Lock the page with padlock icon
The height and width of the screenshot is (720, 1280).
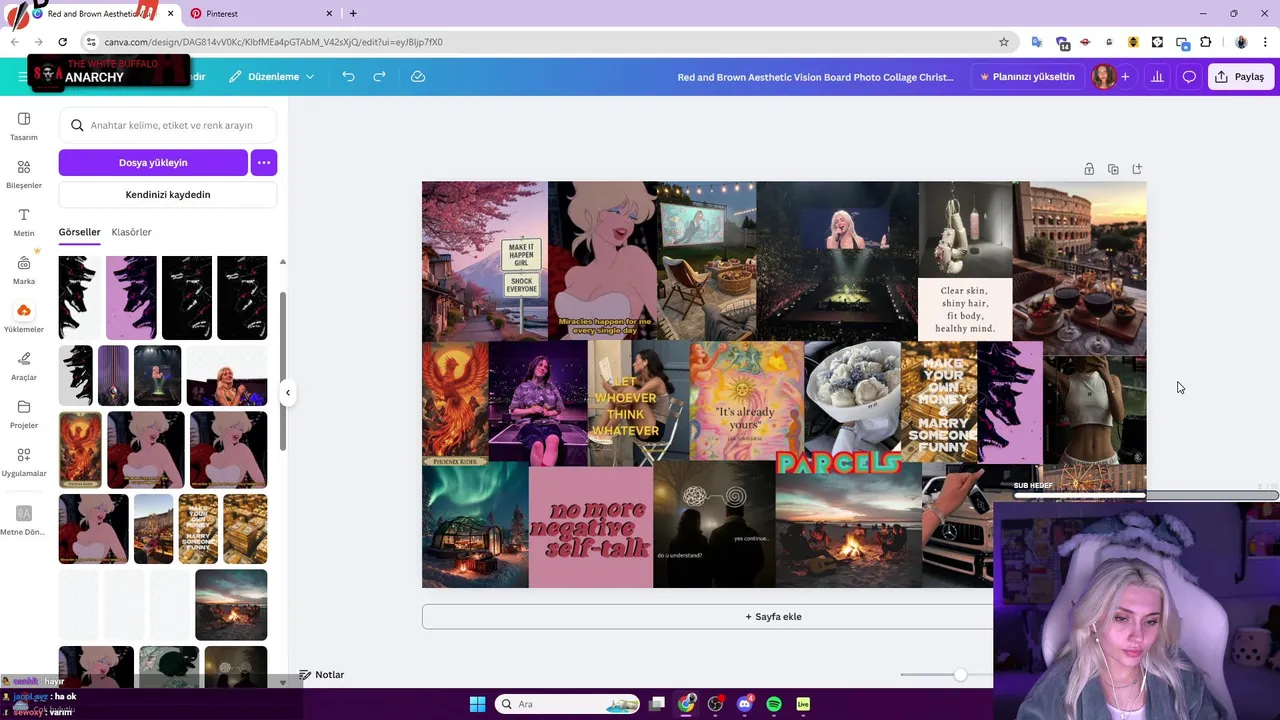click(1089, 169)
